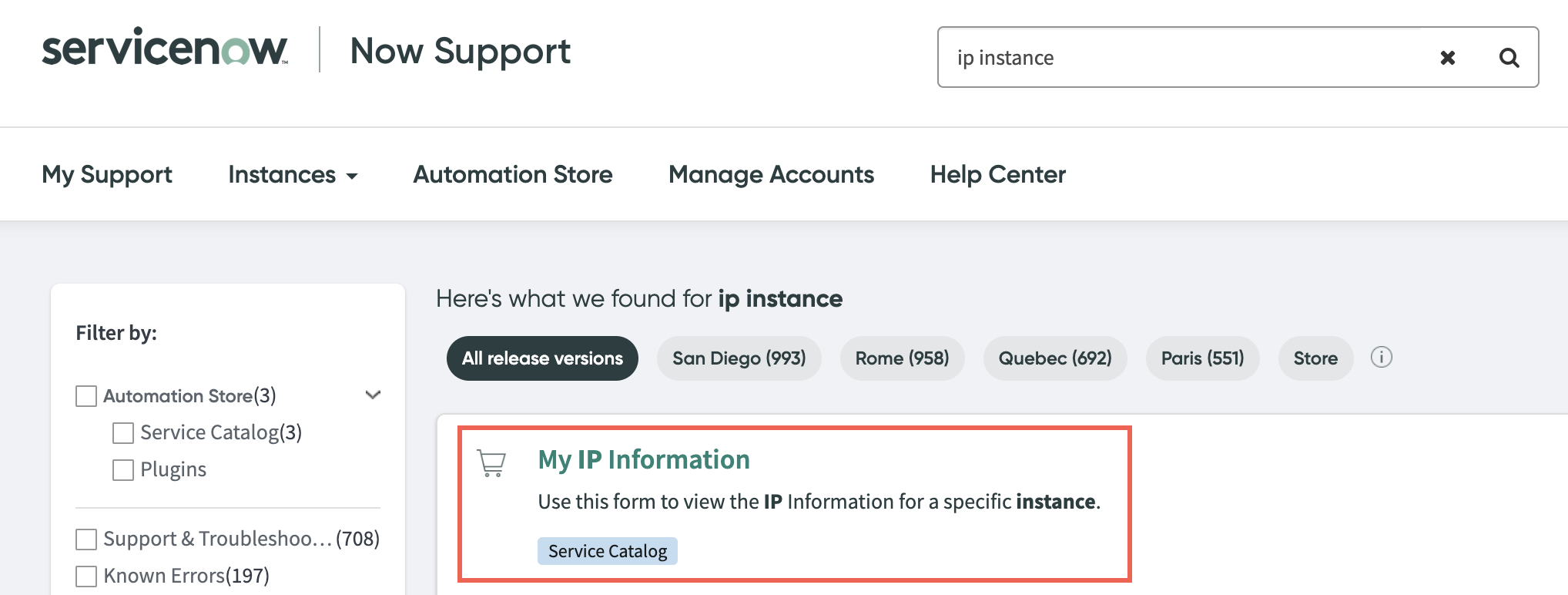This screenshot has width=1568, height=595.
Task: Filter results by Quebec (692)
Action: [x=1055, y=358]
